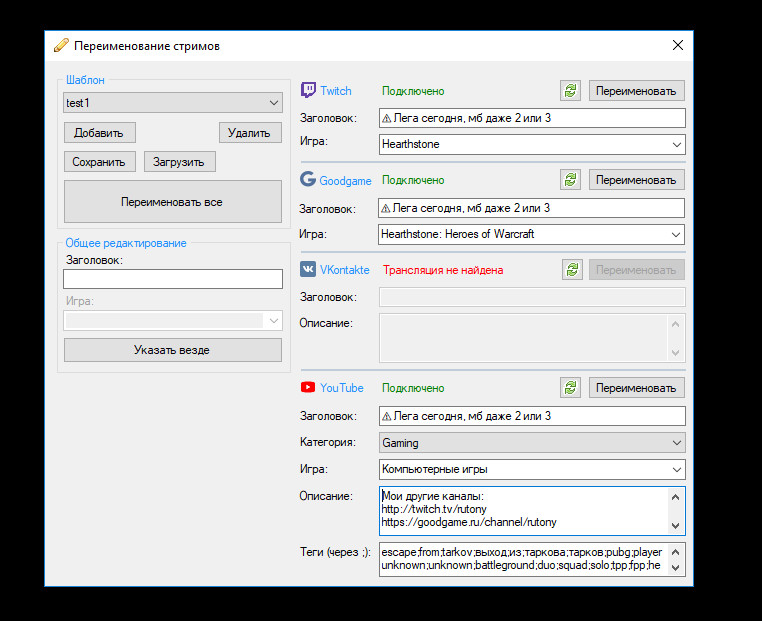Click the YouTube refresh icon button
762x621 pixels.
[x=571, y=388]
